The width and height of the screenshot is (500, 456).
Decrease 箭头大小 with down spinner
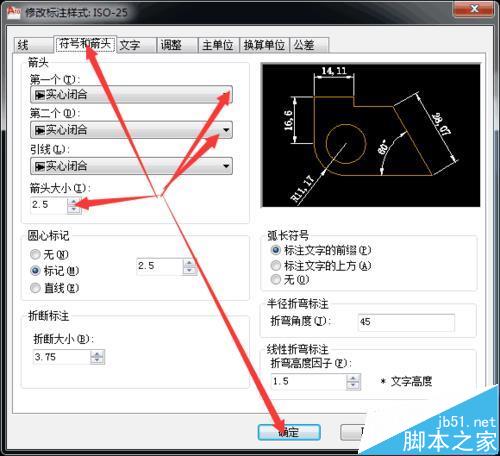[74, 210]
